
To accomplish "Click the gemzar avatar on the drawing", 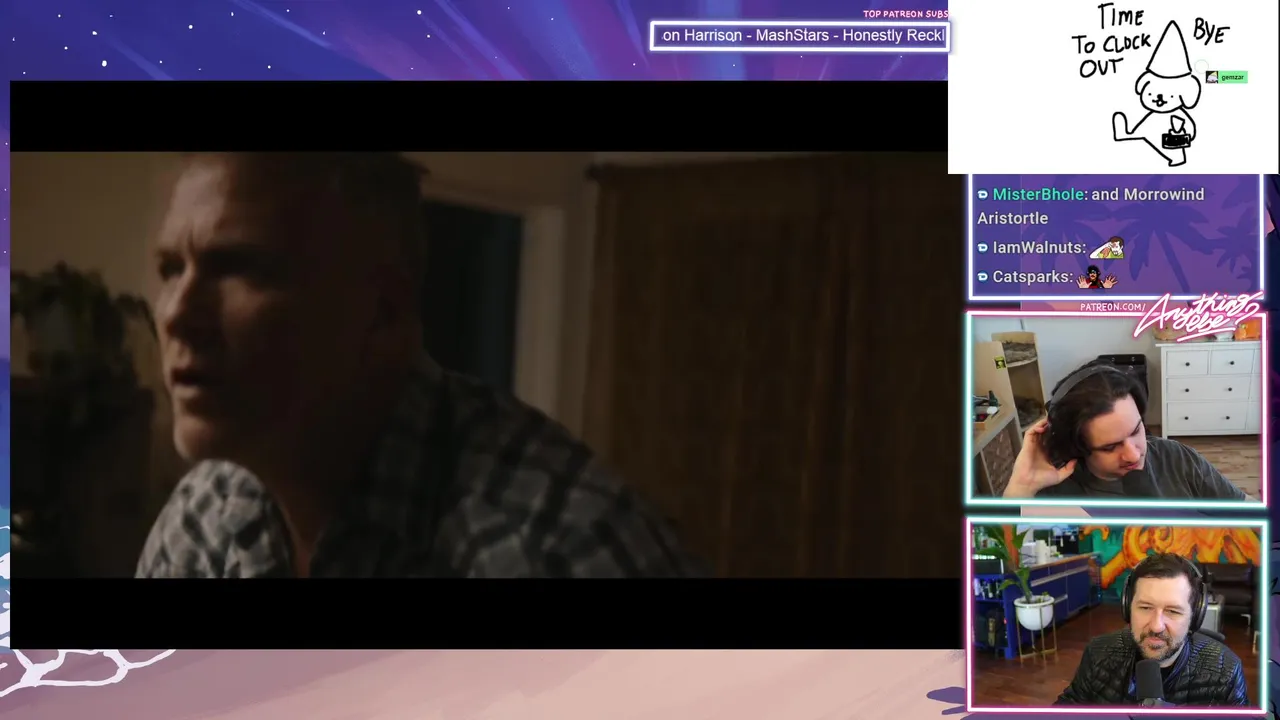I will click(x=1212, y=77).
